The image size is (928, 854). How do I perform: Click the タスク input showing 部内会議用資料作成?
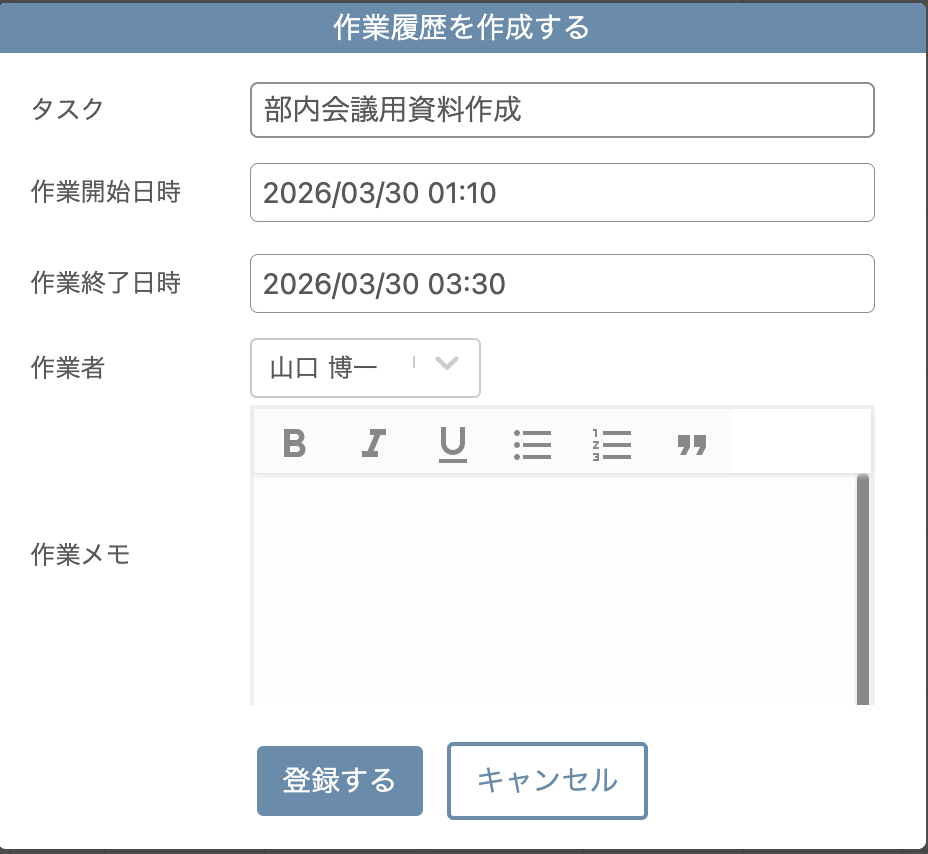tap(562, 110)
